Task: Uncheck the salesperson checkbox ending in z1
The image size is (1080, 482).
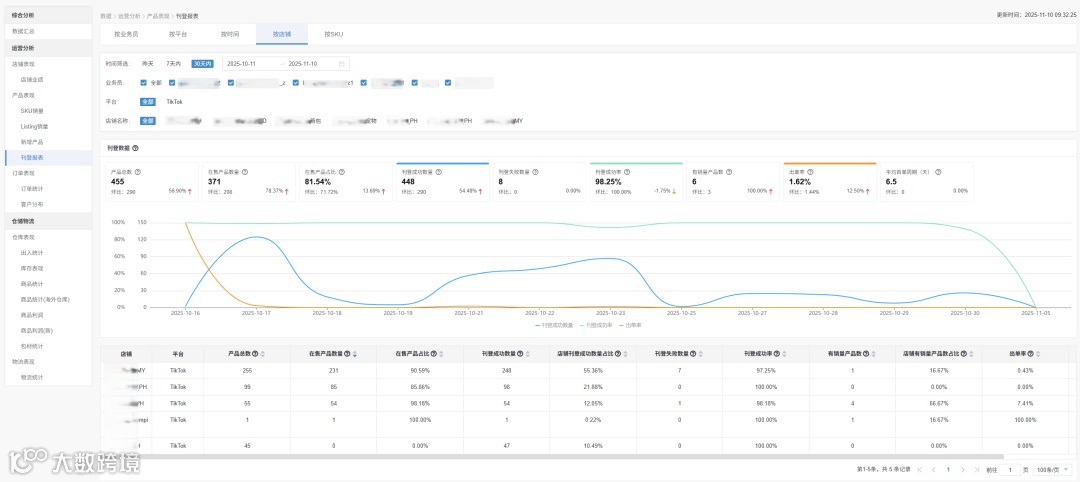Action: (296, 83)
